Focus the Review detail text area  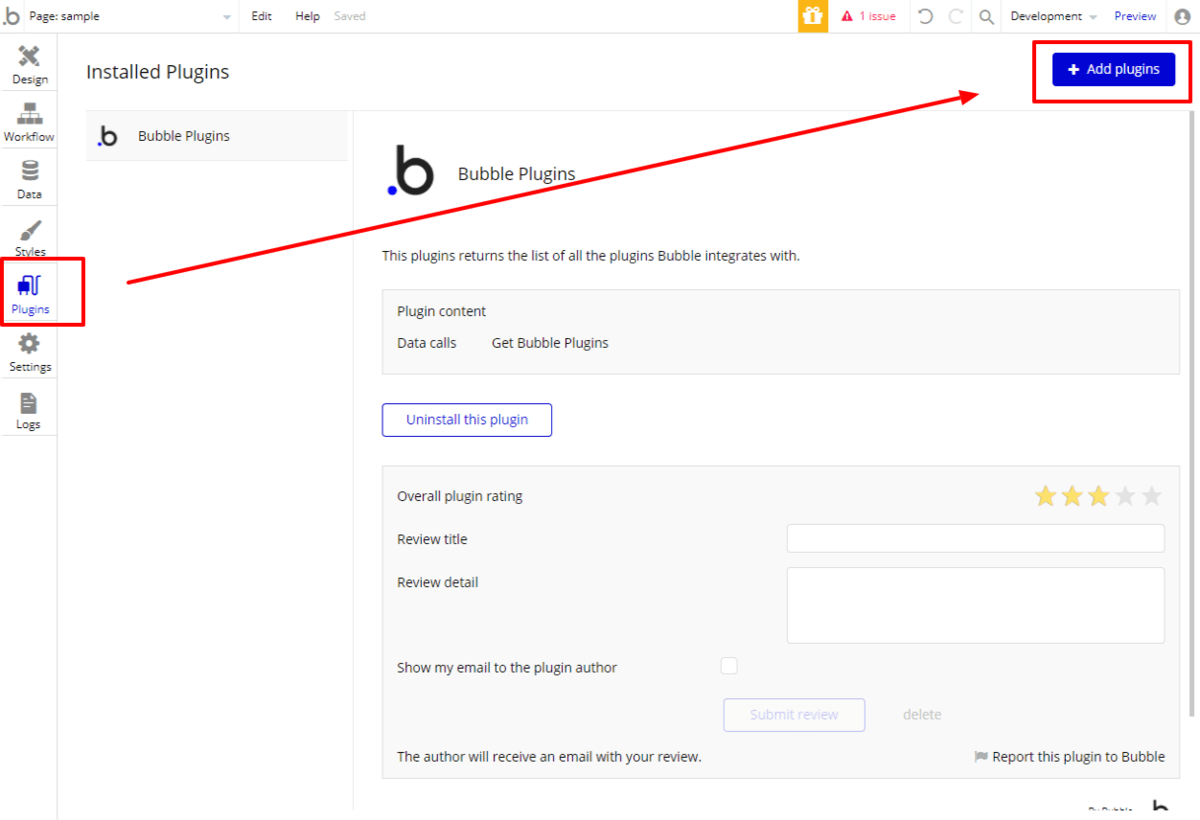click(x=976, y=605)
